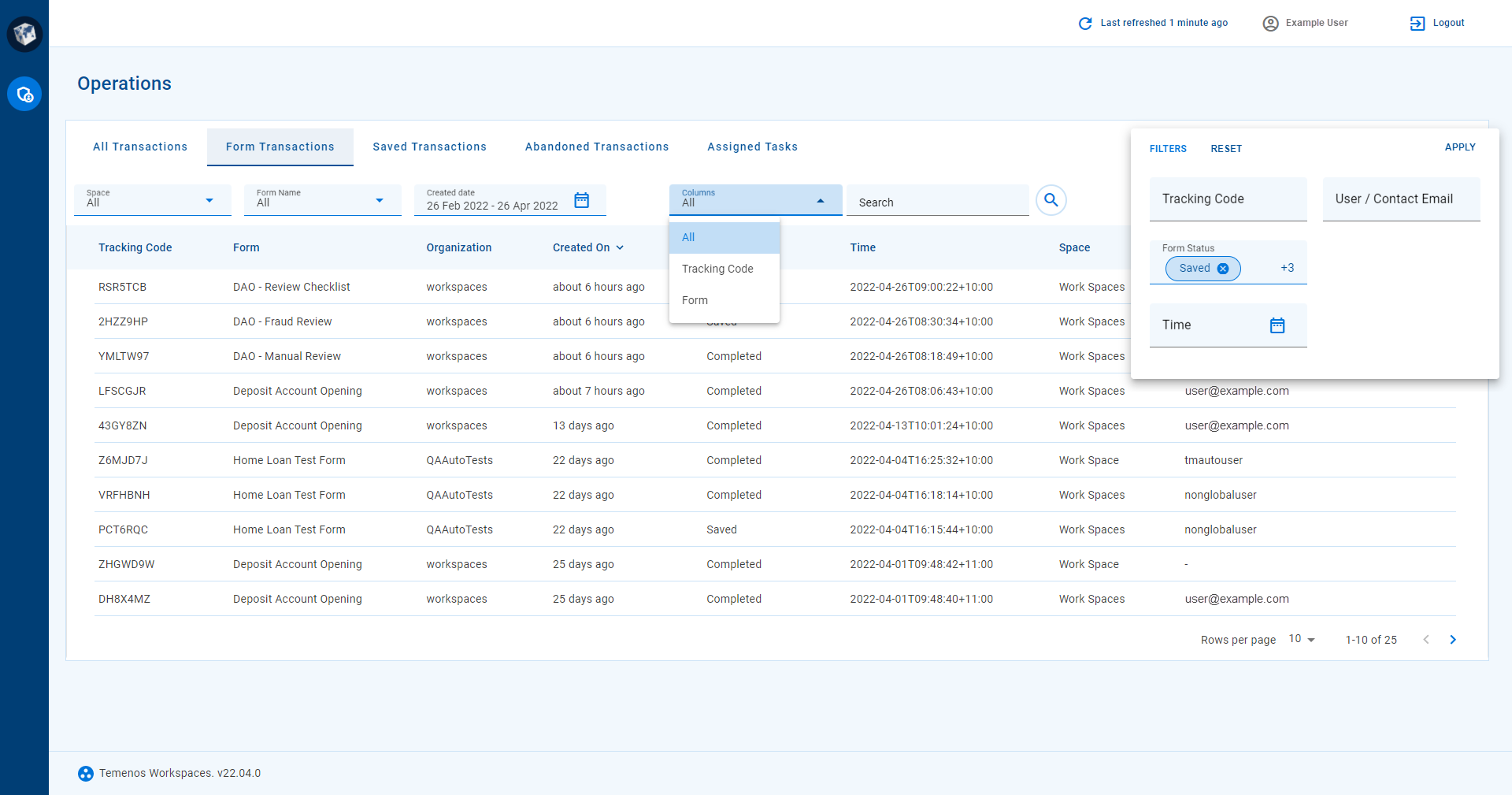
Task: Click the magnifying glass search button
Action: click(x=1051, y=200)
